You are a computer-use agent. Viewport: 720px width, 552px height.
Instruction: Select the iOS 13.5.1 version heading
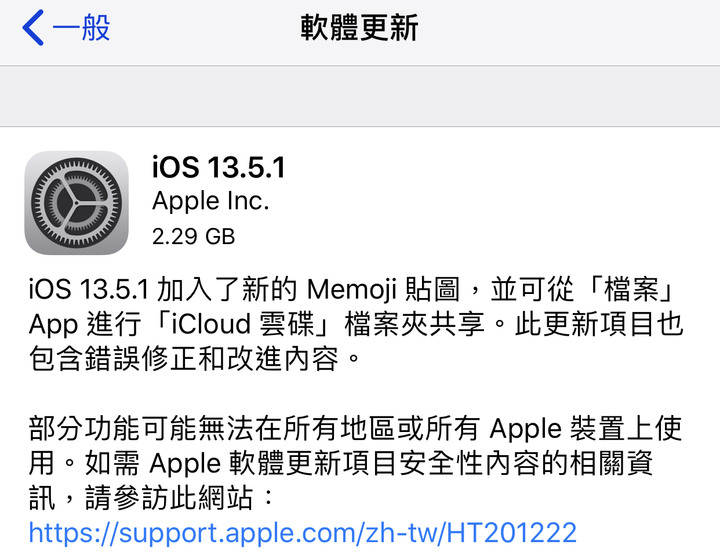219,167
